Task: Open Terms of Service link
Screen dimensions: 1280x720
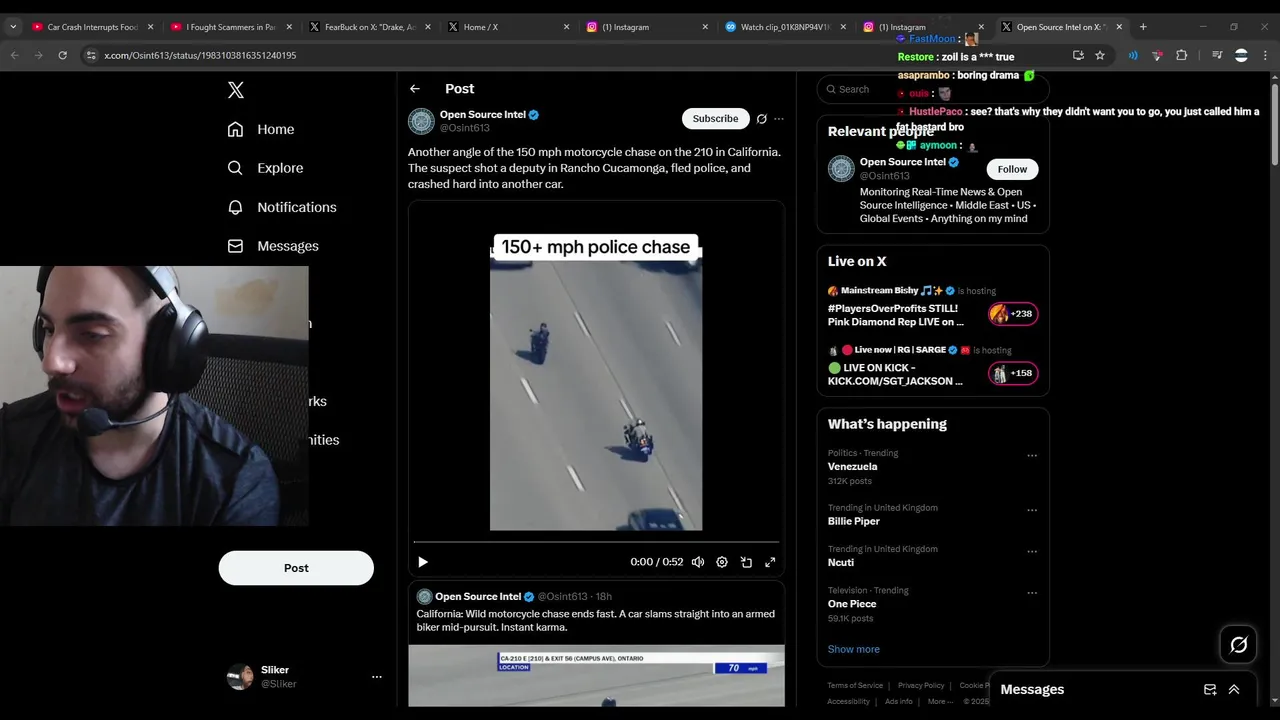Action: click(855, 685)
